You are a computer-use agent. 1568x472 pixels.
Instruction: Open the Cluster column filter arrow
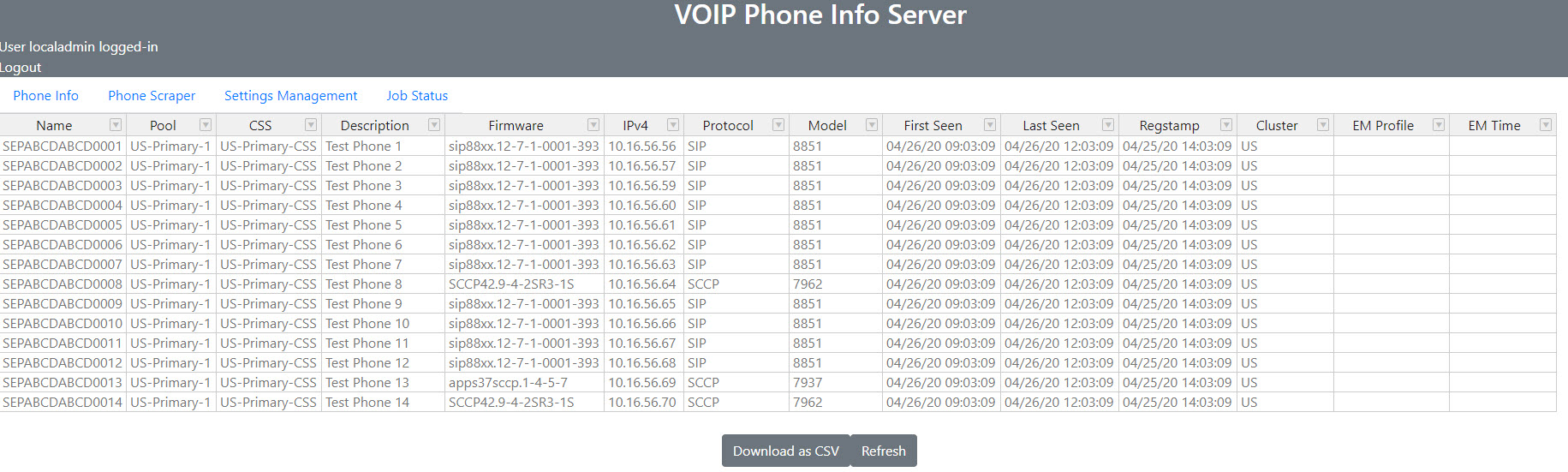pyautogui.click(x=1323, y=125)
